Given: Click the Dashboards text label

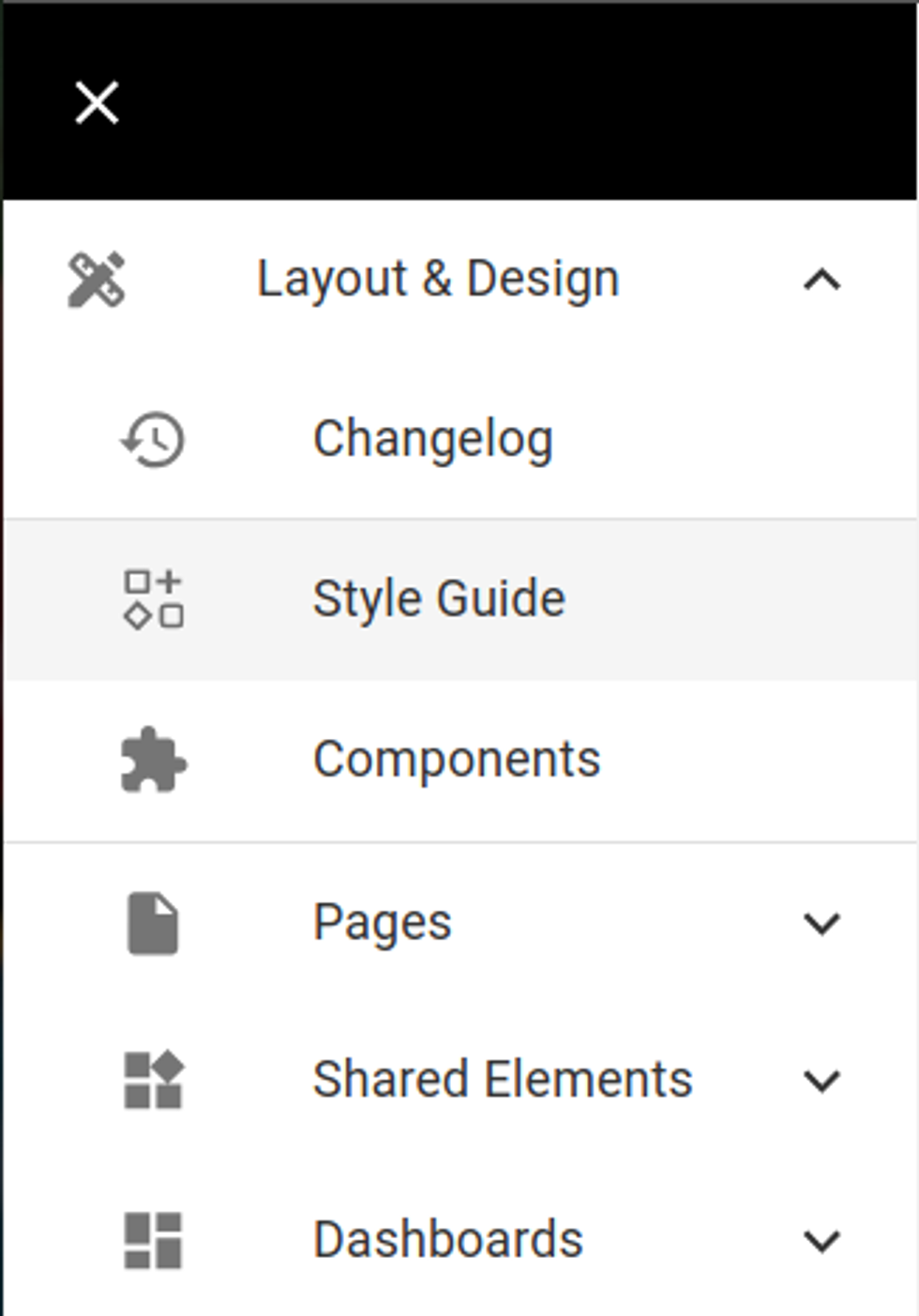Looking at the screenshot, I should coord(448,1240).
